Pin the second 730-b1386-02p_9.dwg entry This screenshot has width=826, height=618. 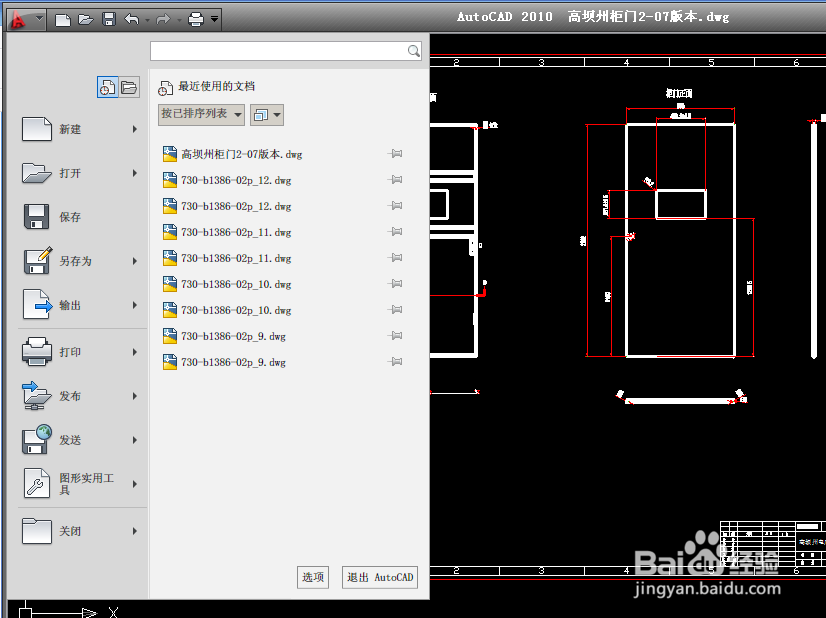coord(395,361)
